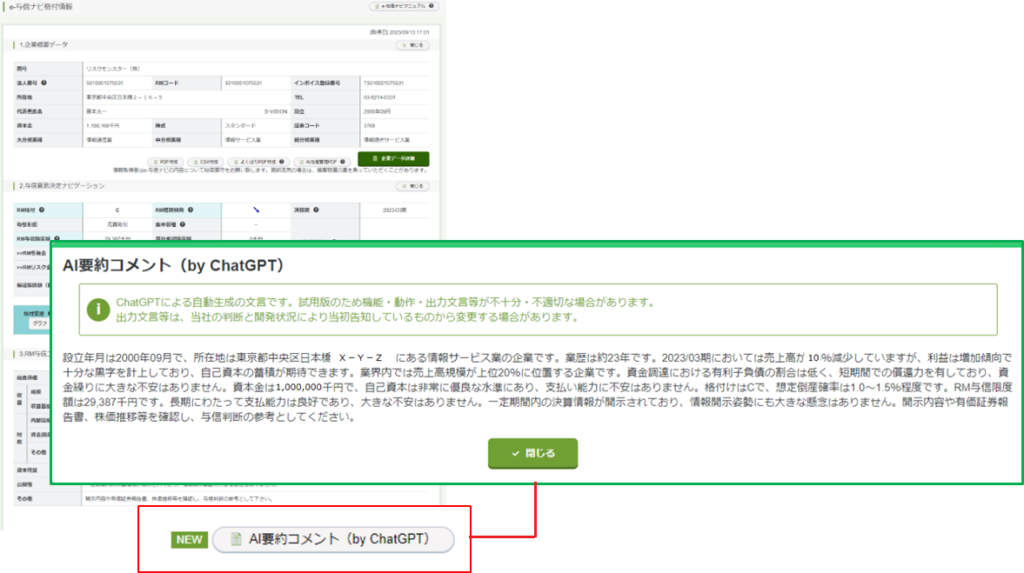Screen dimensions: 1024x573
Task: Open the e-与信ナビマニュアル link
Action: (403, 6)
